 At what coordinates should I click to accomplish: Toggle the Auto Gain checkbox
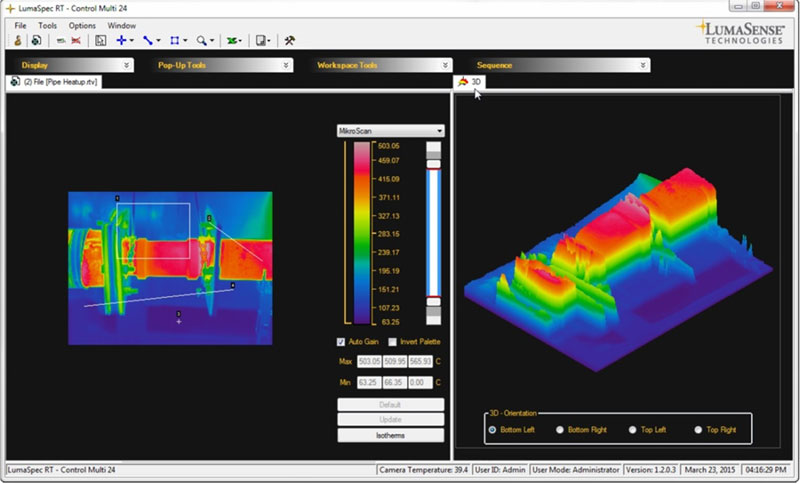coord(341,342)
